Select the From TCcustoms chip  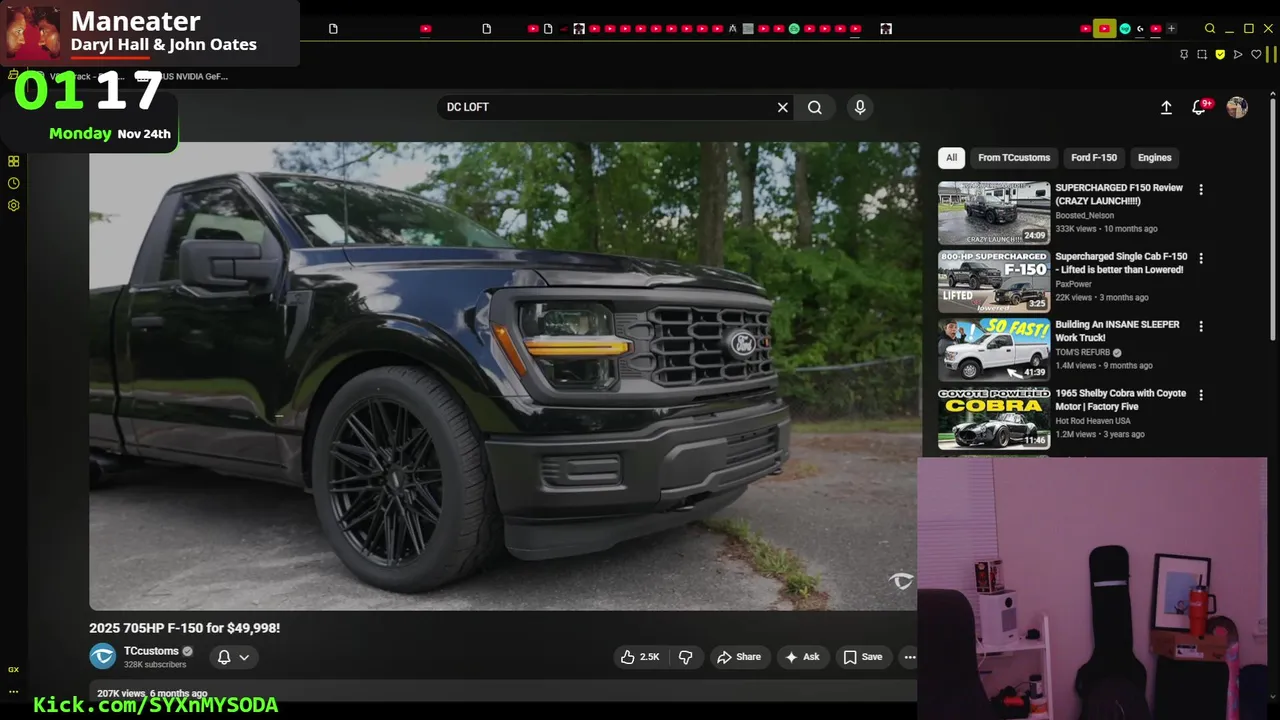tap(1014, 158)
